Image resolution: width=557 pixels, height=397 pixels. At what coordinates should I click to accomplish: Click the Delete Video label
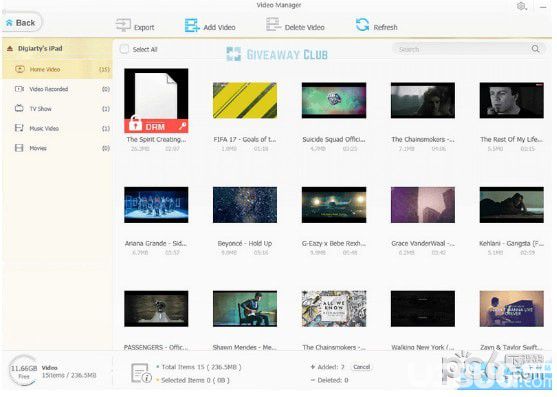coord(304,27)
